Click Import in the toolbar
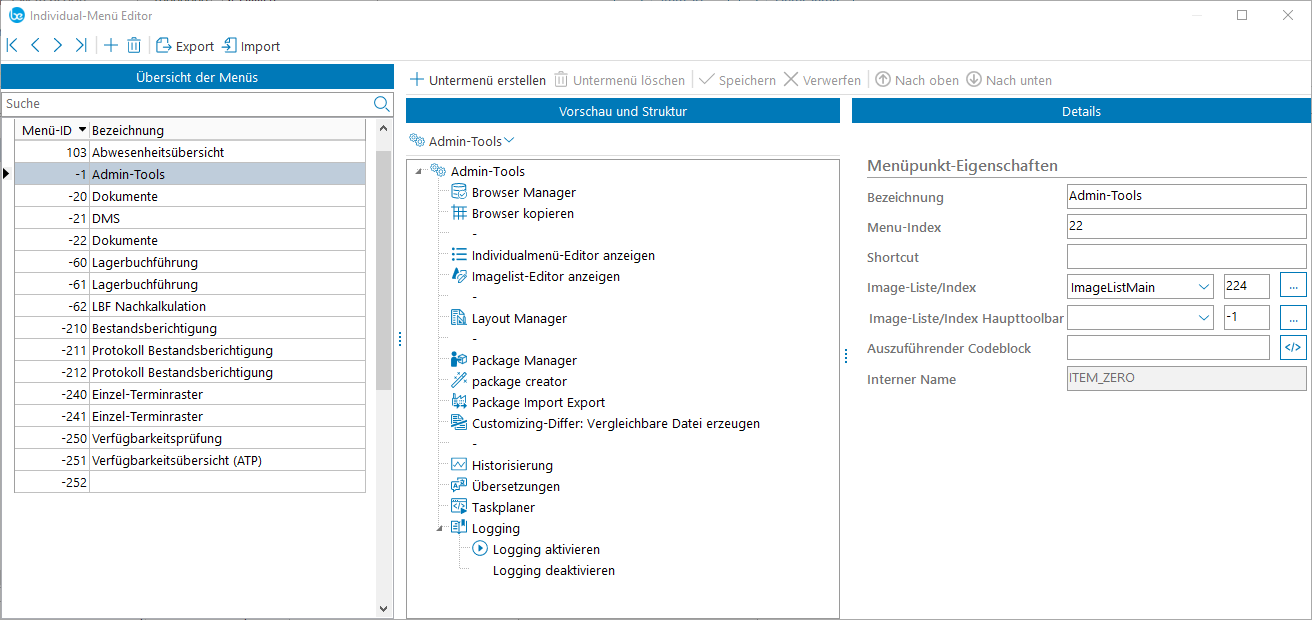The height and width of the screenshot is (620, 1312). pyautogui.click(x=251, y=46)
